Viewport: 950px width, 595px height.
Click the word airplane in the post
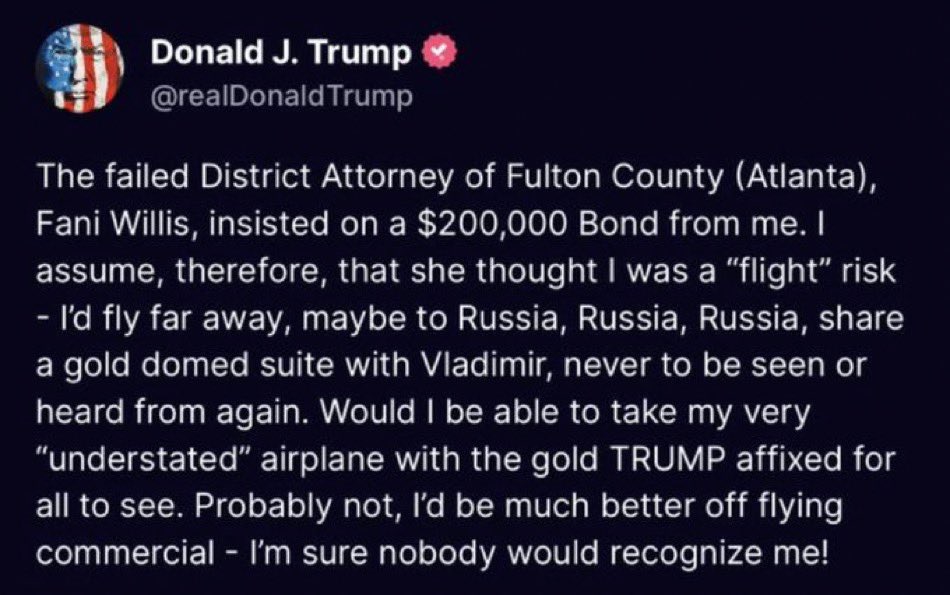[x=322, y=459]
